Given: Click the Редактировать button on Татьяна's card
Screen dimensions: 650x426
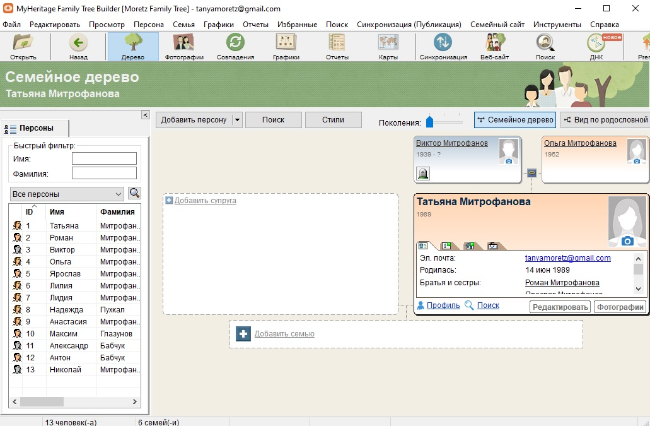Looking at the screenshot, I should tap(560, 307).
